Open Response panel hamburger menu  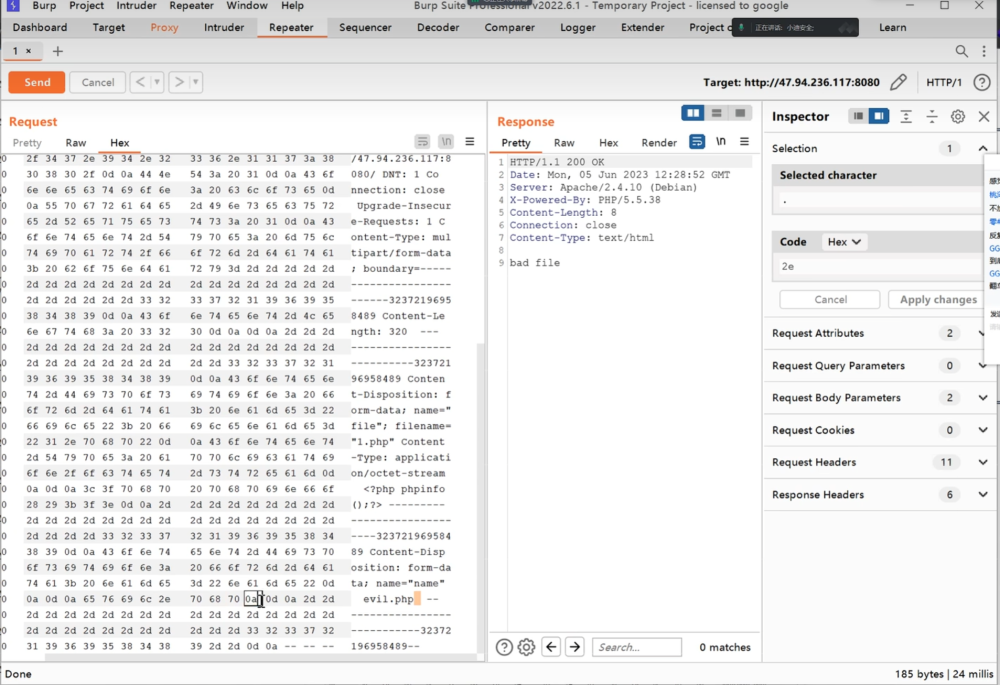(x=744, y=142)
